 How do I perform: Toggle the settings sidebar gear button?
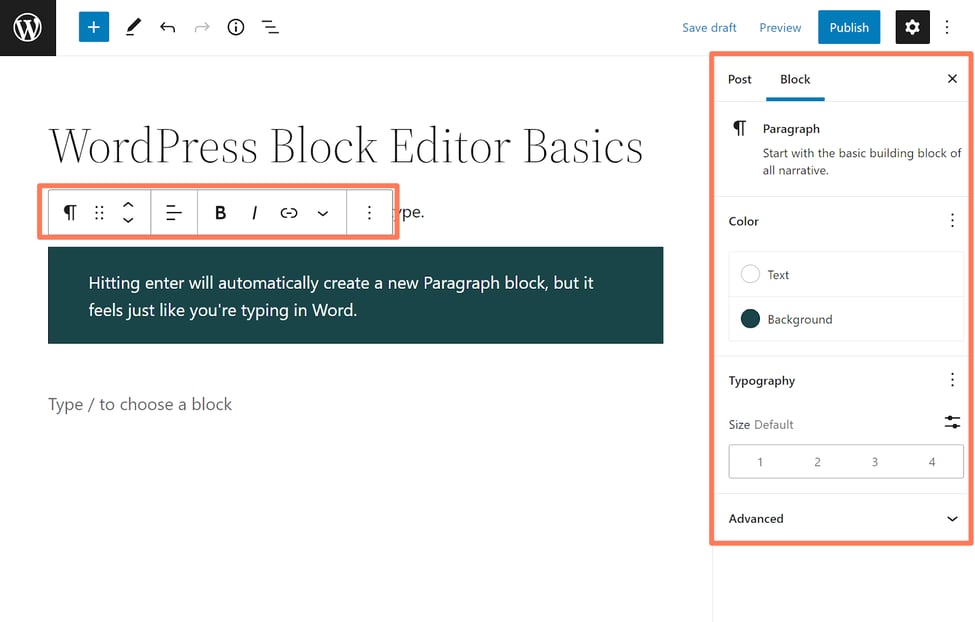pyautogui.click(x=911, y=27)
